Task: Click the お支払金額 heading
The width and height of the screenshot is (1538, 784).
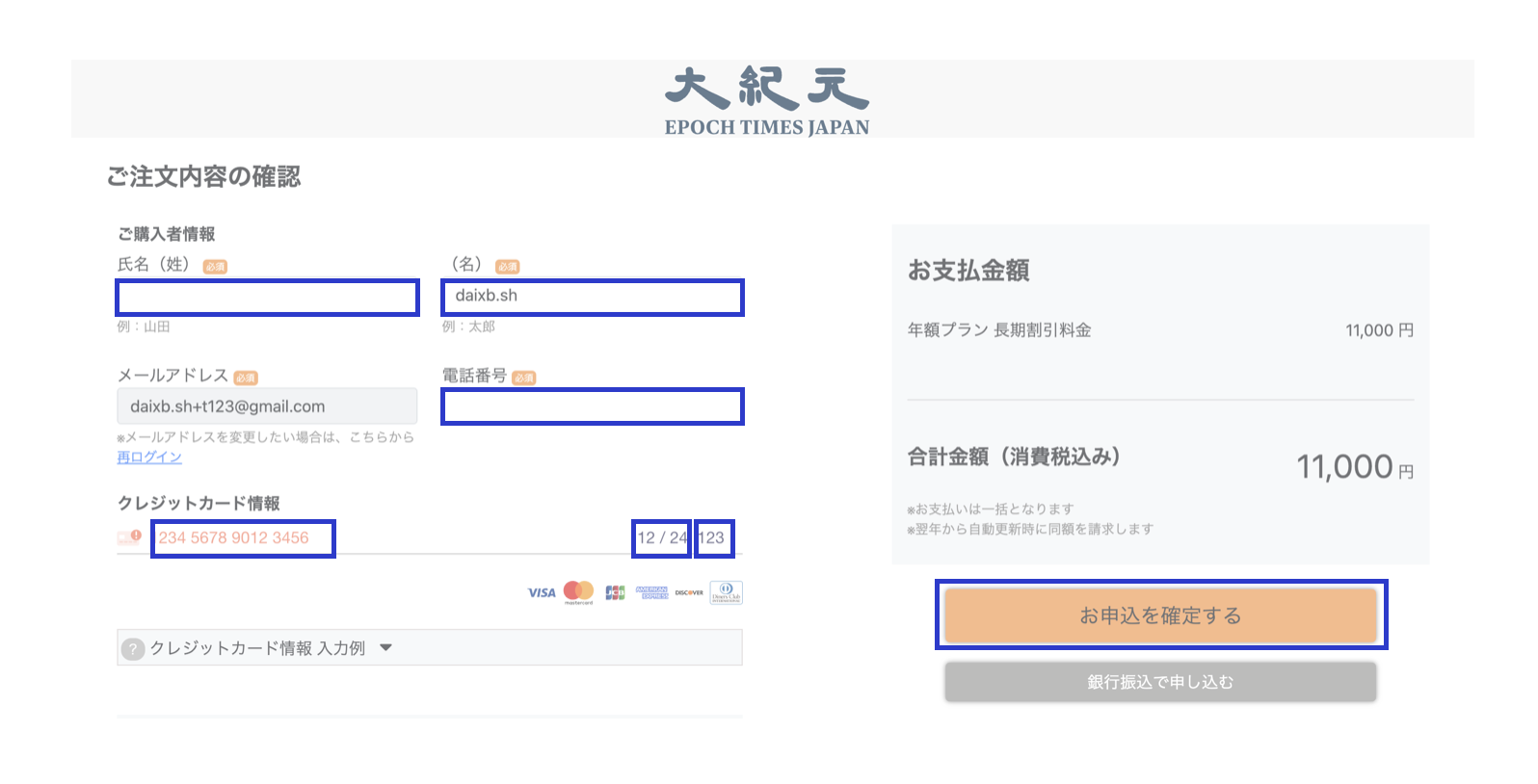Action: 968,271
